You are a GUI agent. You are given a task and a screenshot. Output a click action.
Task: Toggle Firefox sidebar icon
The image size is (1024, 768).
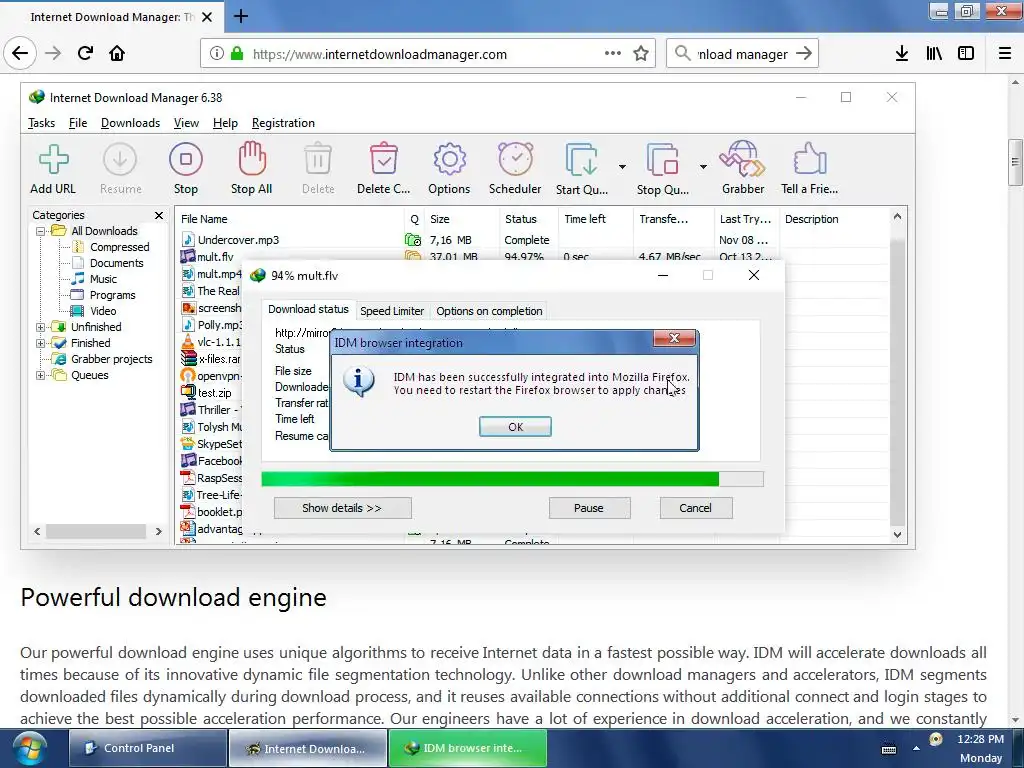pos(966,54)
